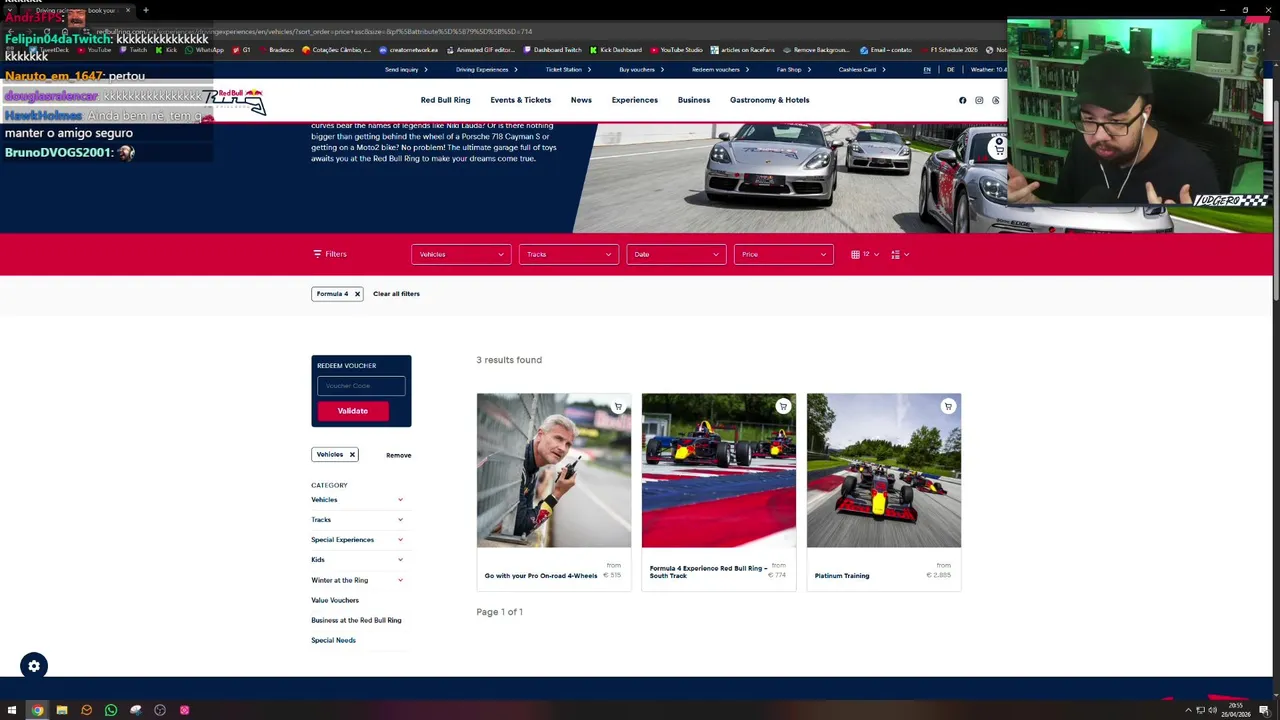Image resolution: width=1280 pixels, height=720 pixels.
Task: Open Cashless Card in the top bar
Action: 862,70
